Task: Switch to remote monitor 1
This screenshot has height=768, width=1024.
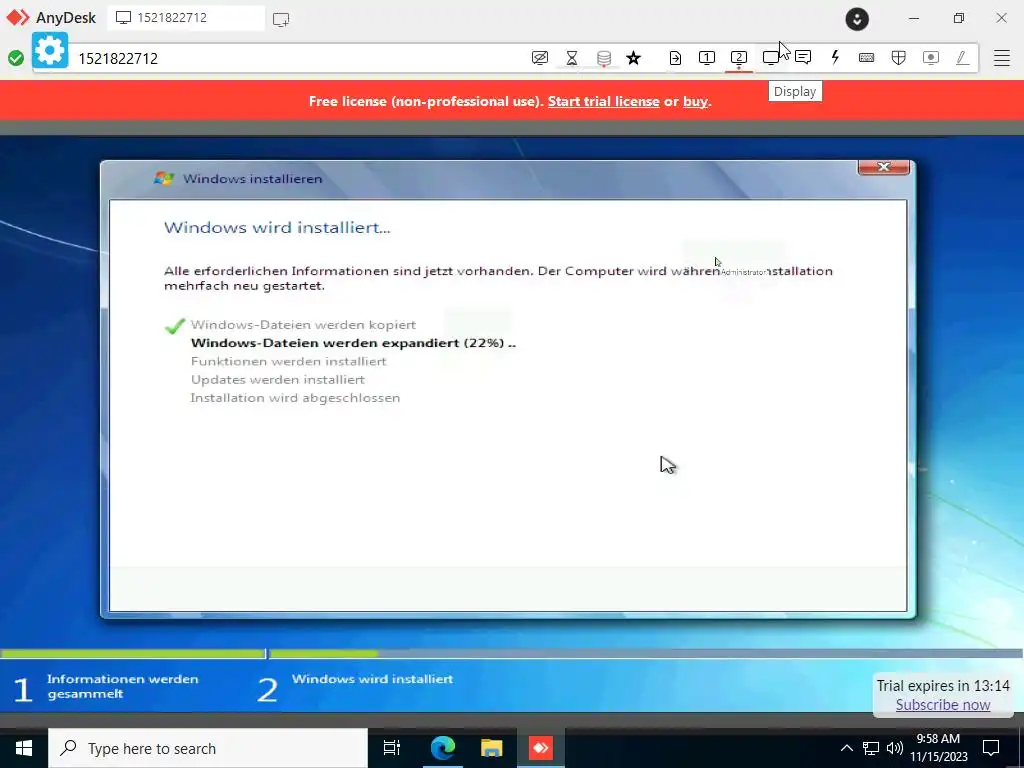Action: 707,58
